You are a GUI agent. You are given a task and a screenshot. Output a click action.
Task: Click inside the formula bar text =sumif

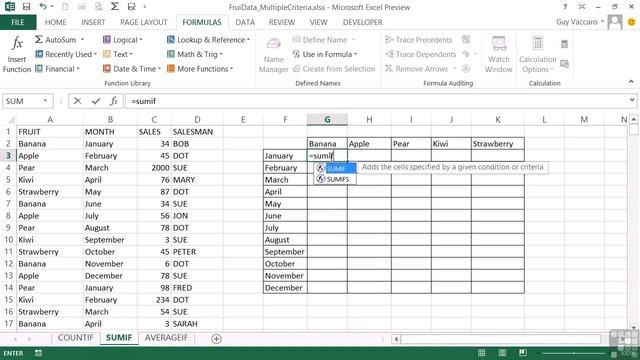tap(144, 101)
